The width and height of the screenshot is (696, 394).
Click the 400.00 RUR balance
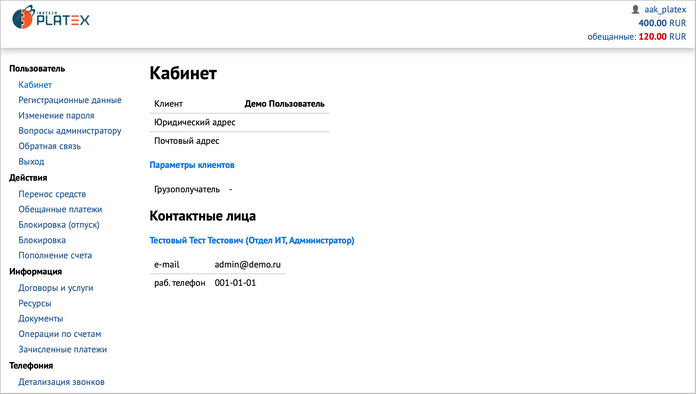click(x=662, y=23)
